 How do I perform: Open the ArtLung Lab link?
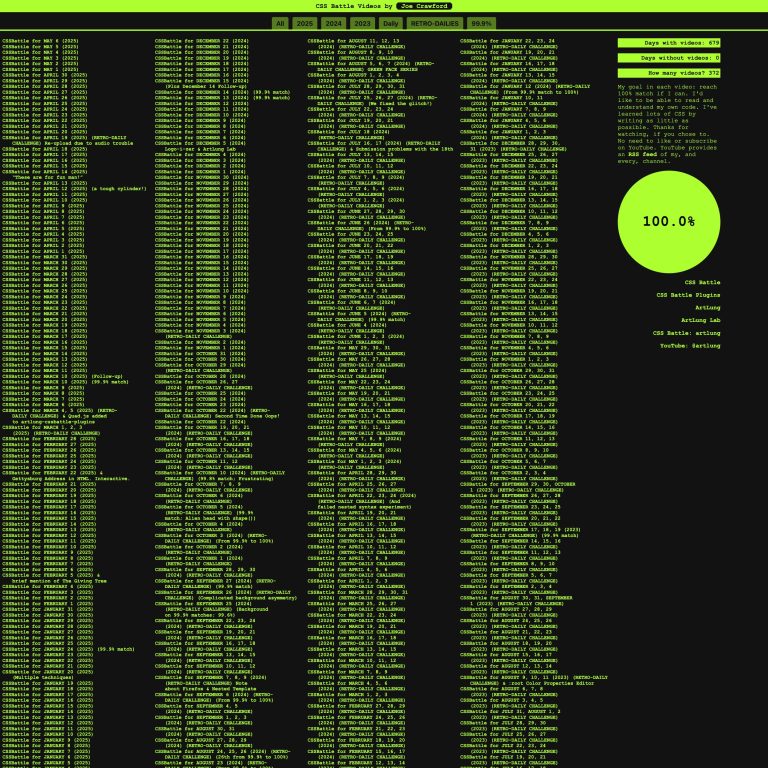pyautogui.click(x=700, y=320)
